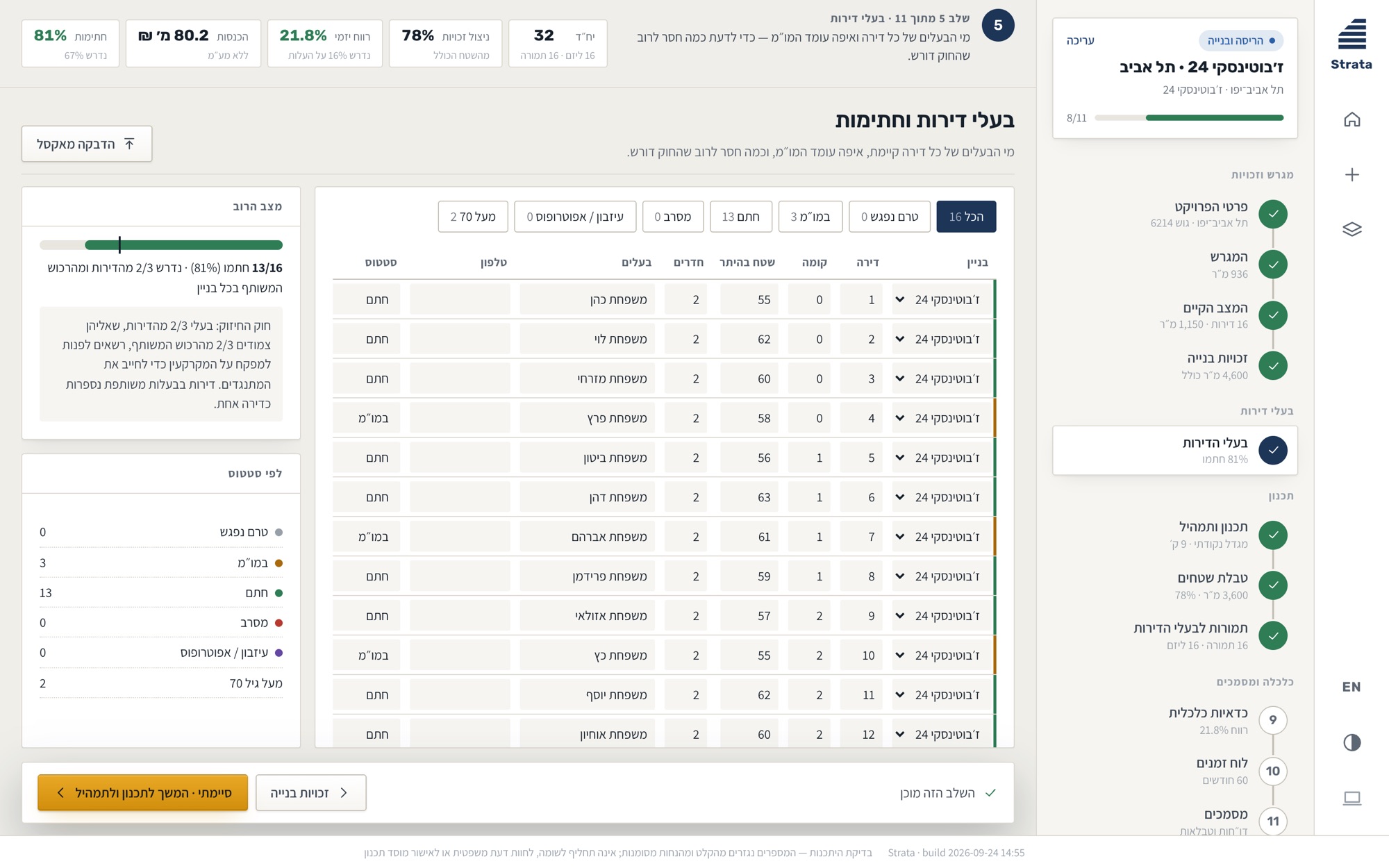Screen dimensions: 1389x868
Task: Click the הדבקה מאקסל paste button
Action: point(87,144)
